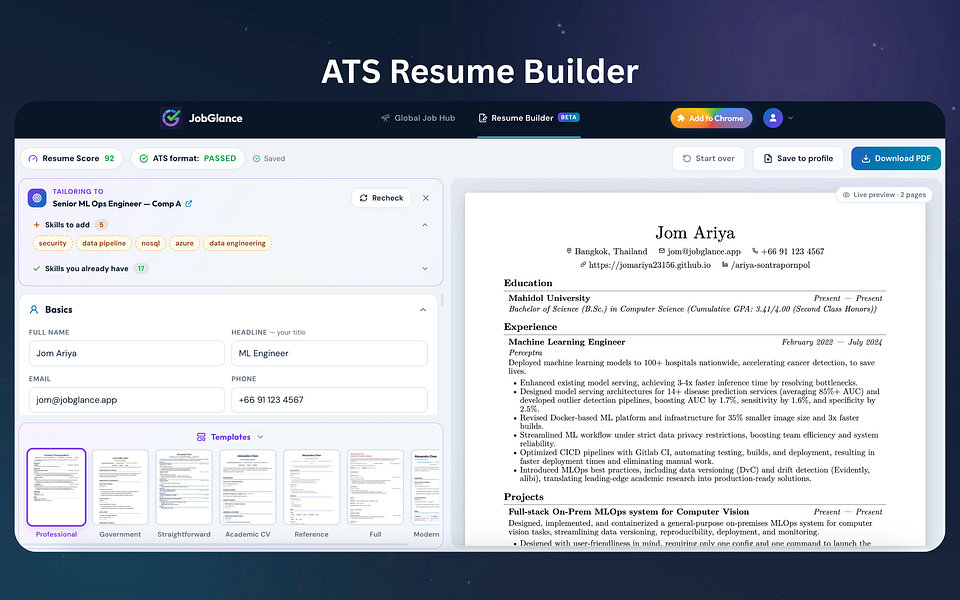Click the Full Name input field

pyautogui.click(x=127, y=353)
